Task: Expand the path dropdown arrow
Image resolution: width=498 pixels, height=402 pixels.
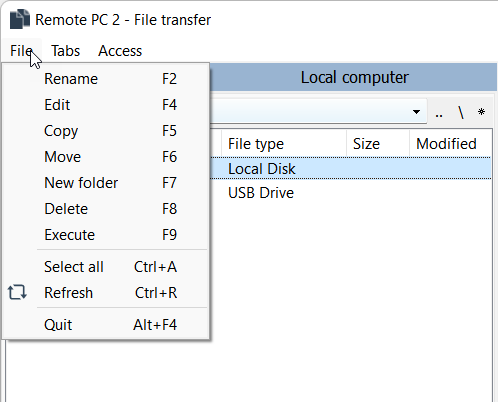Action: click(x=416, y=112)
